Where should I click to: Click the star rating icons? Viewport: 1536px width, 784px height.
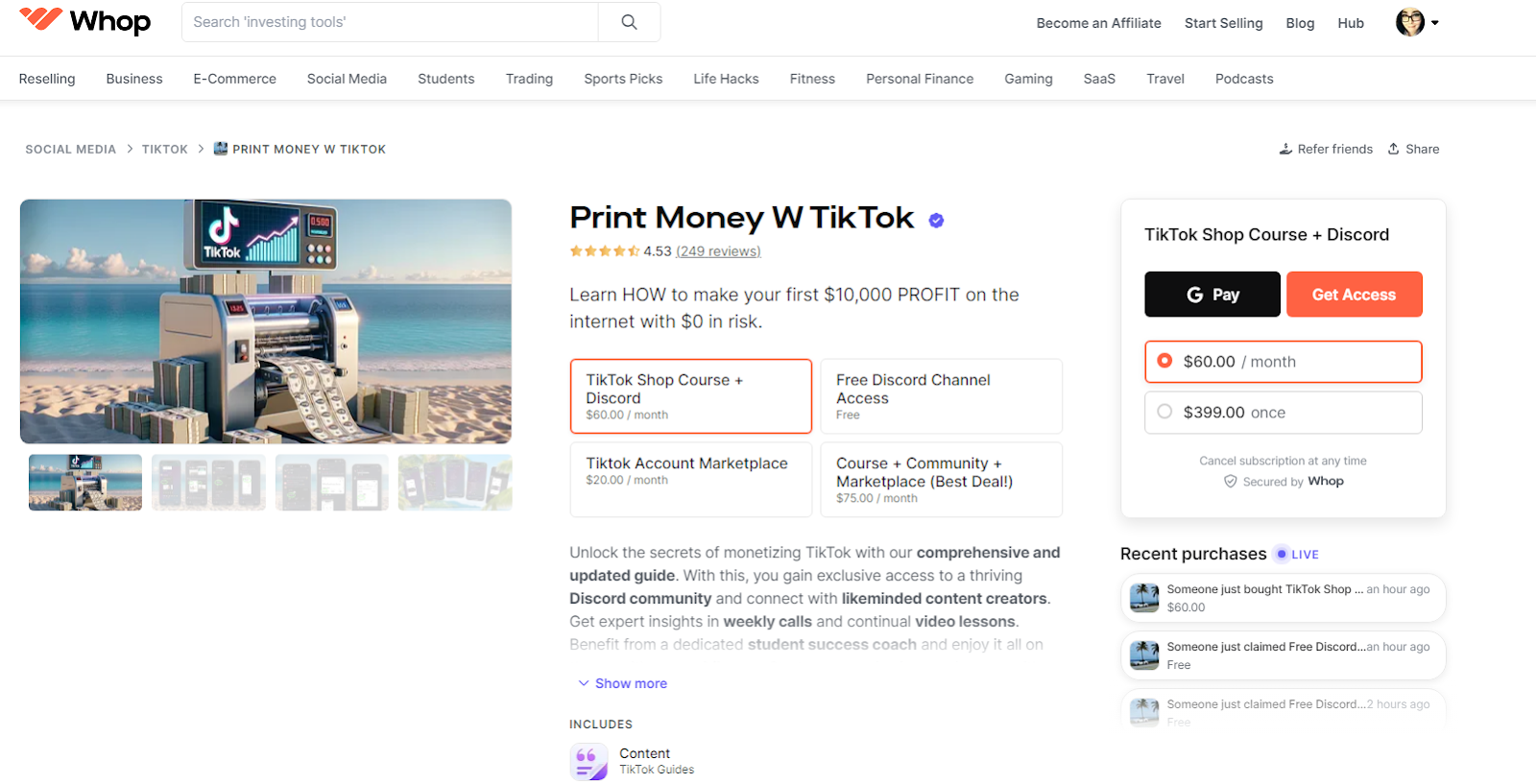tap(604, 251)
